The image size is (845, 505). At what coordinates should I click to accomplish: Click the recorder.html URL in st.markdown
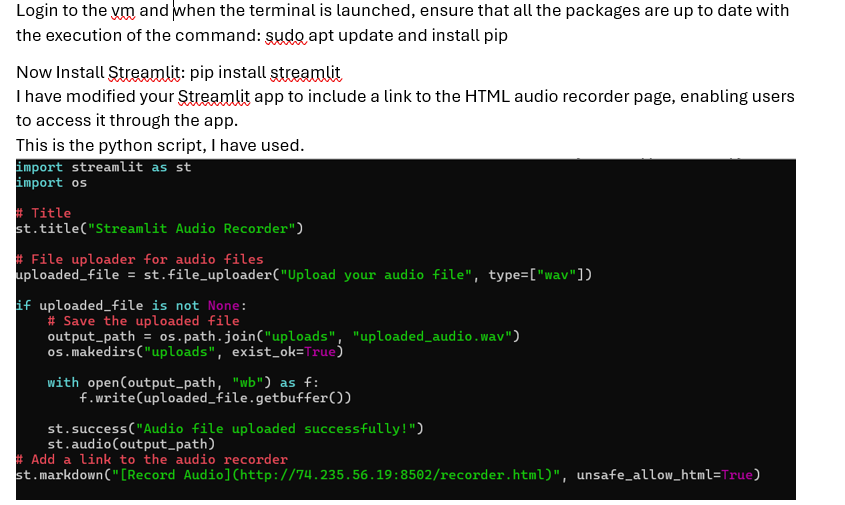[394, 475]
